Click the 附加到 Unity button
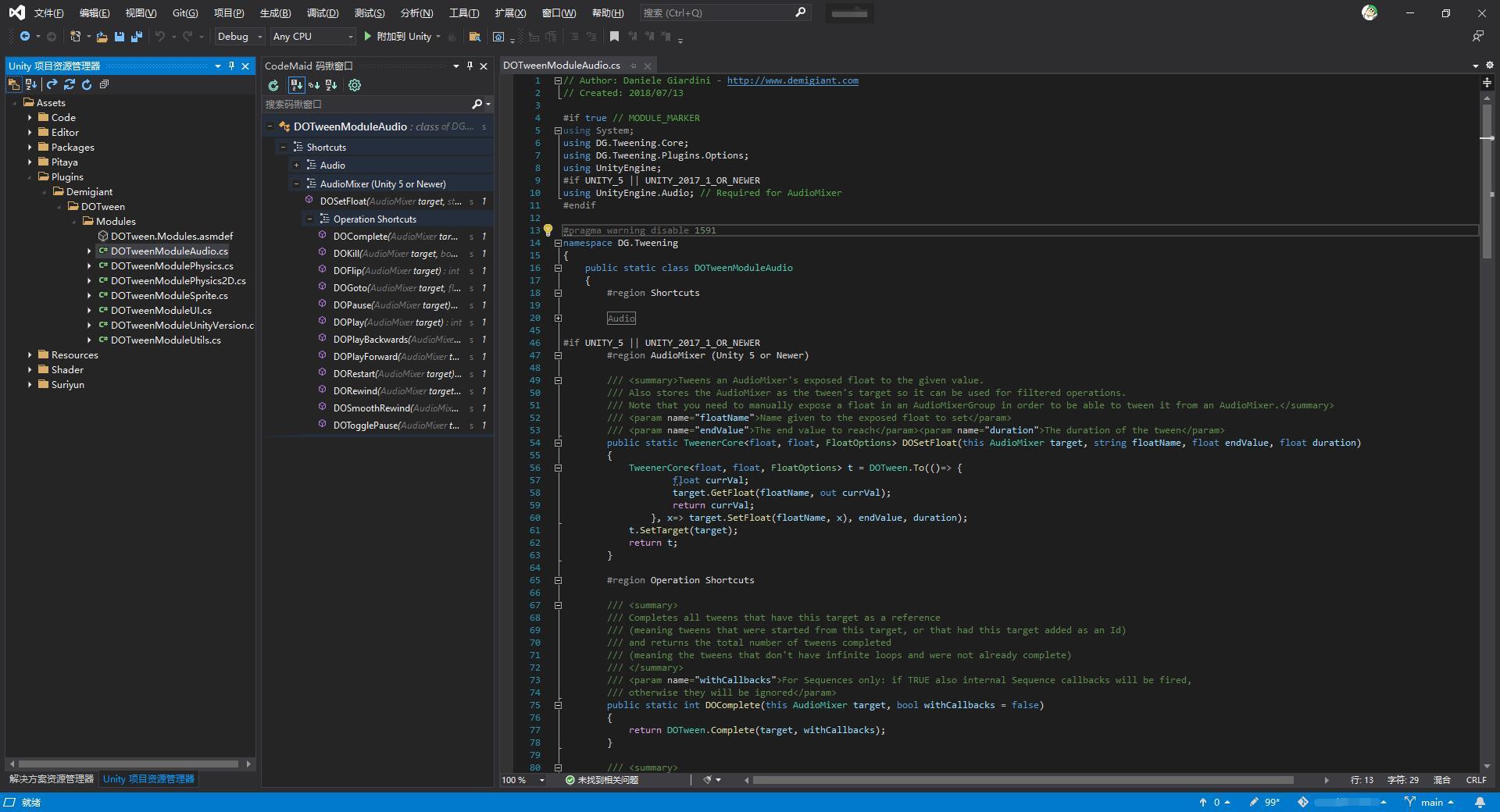This screenshot has height=812, width=1500. (x=402, y=36)
